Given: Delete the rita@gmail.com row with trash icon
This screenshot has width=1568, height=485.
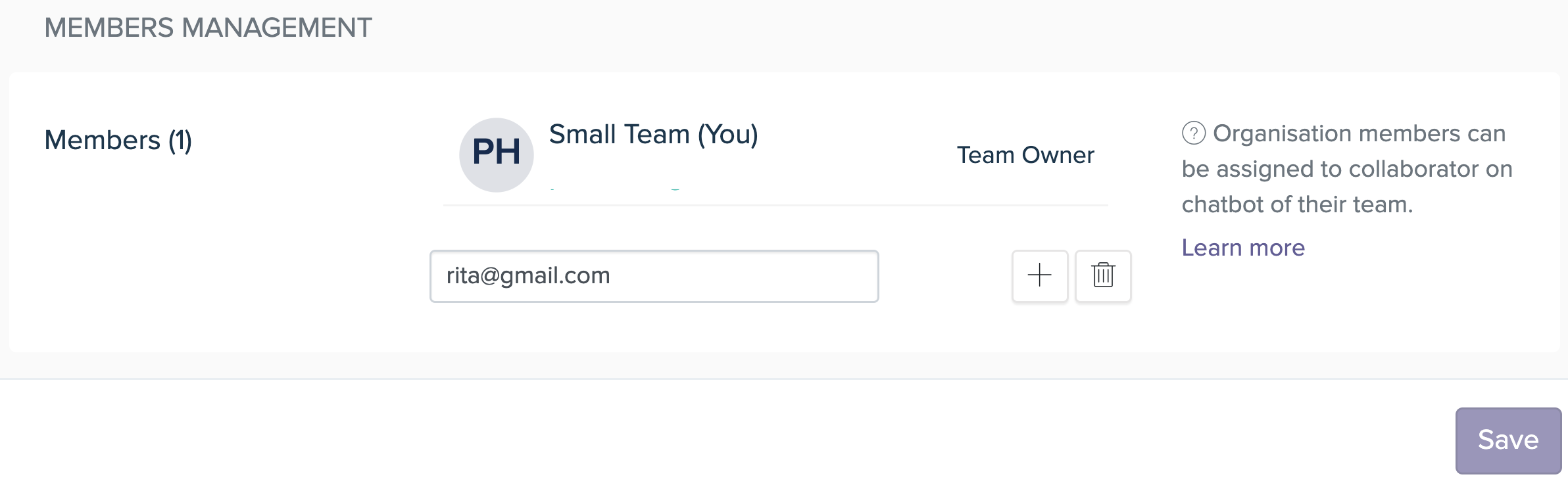Looking at the screenshot, I should [x=1103, y=275].
